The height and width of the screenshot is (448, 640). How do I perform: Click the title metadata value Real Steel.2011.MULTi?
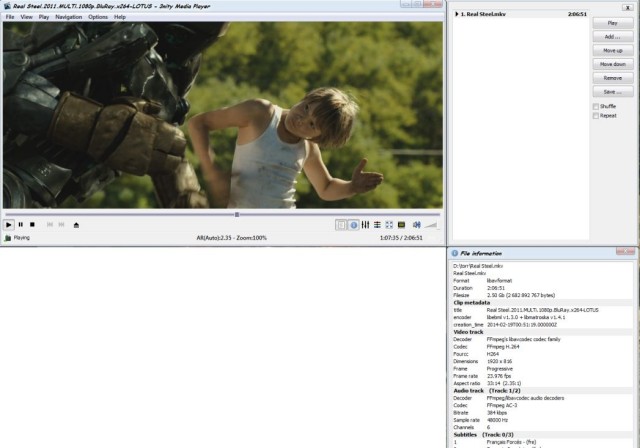[x=542, y=310]
